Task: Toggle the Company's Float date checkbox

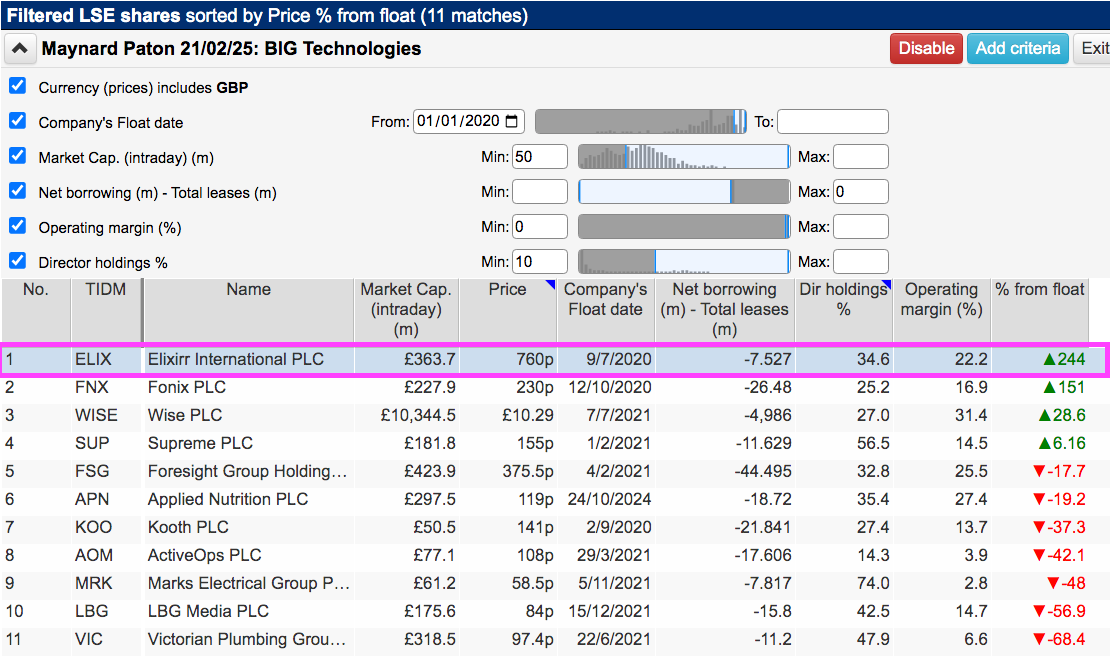Action: [18, 121]
